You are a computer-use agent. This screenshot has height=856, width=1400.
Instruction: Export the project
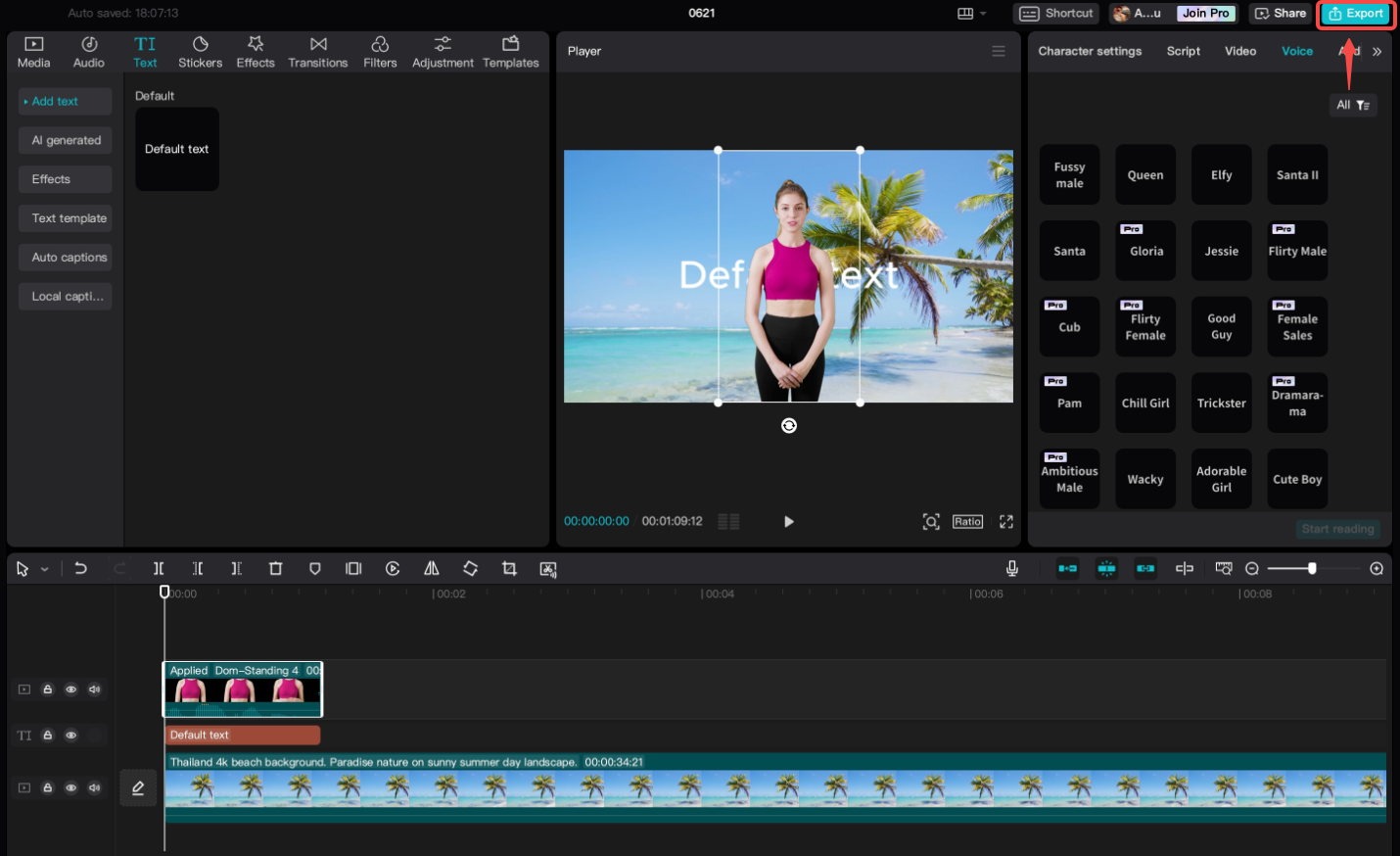pyautogui.click(x=1356, y=14)
